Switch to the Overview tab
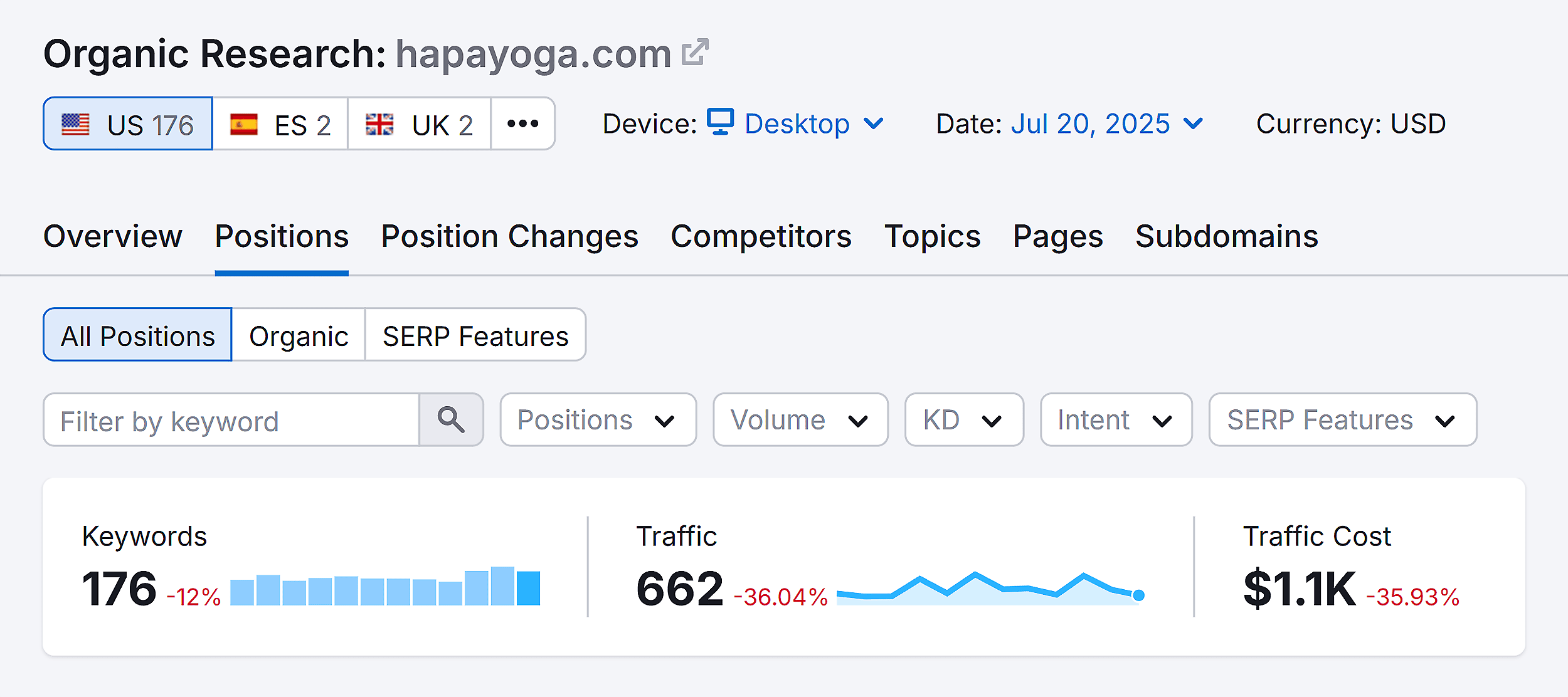The image size is (1568, 697). tap(113, 236)
